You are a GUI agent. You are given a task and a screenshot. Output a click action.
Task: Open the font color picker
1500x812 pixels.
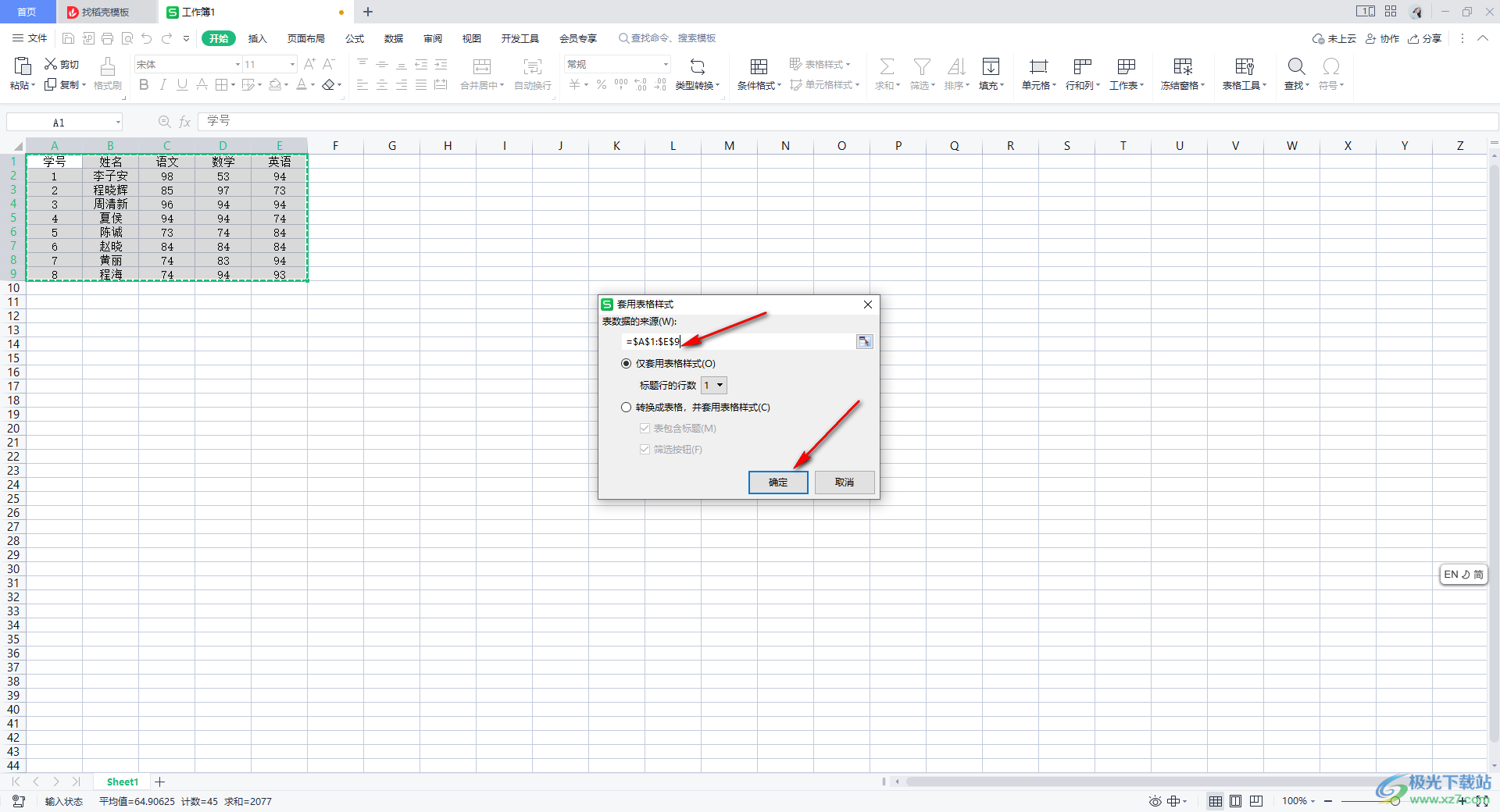point(305,85)
